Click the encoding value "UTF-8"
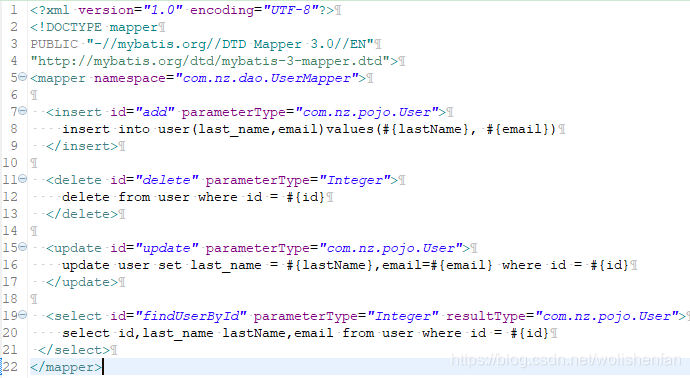The height and width of the screenshot is (378, 690). click(291, 10)
